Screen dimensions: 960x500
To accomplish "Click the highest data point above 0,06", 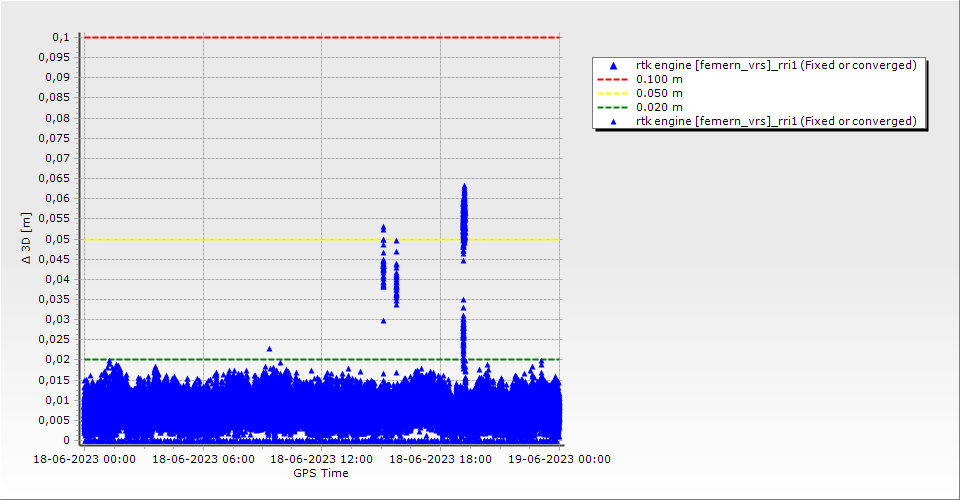I will coord(464,186).
